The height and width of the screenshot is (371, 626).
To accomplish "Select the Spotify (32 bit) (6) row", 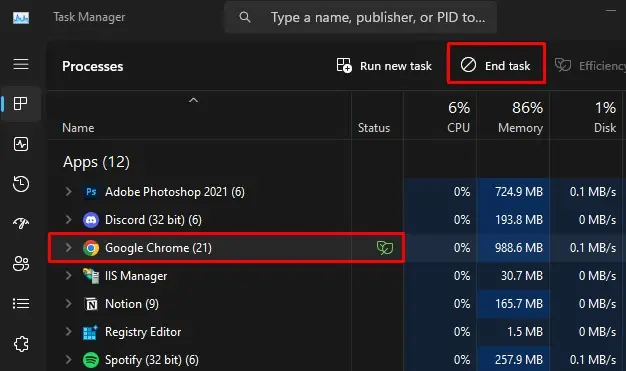I will 336,359.
